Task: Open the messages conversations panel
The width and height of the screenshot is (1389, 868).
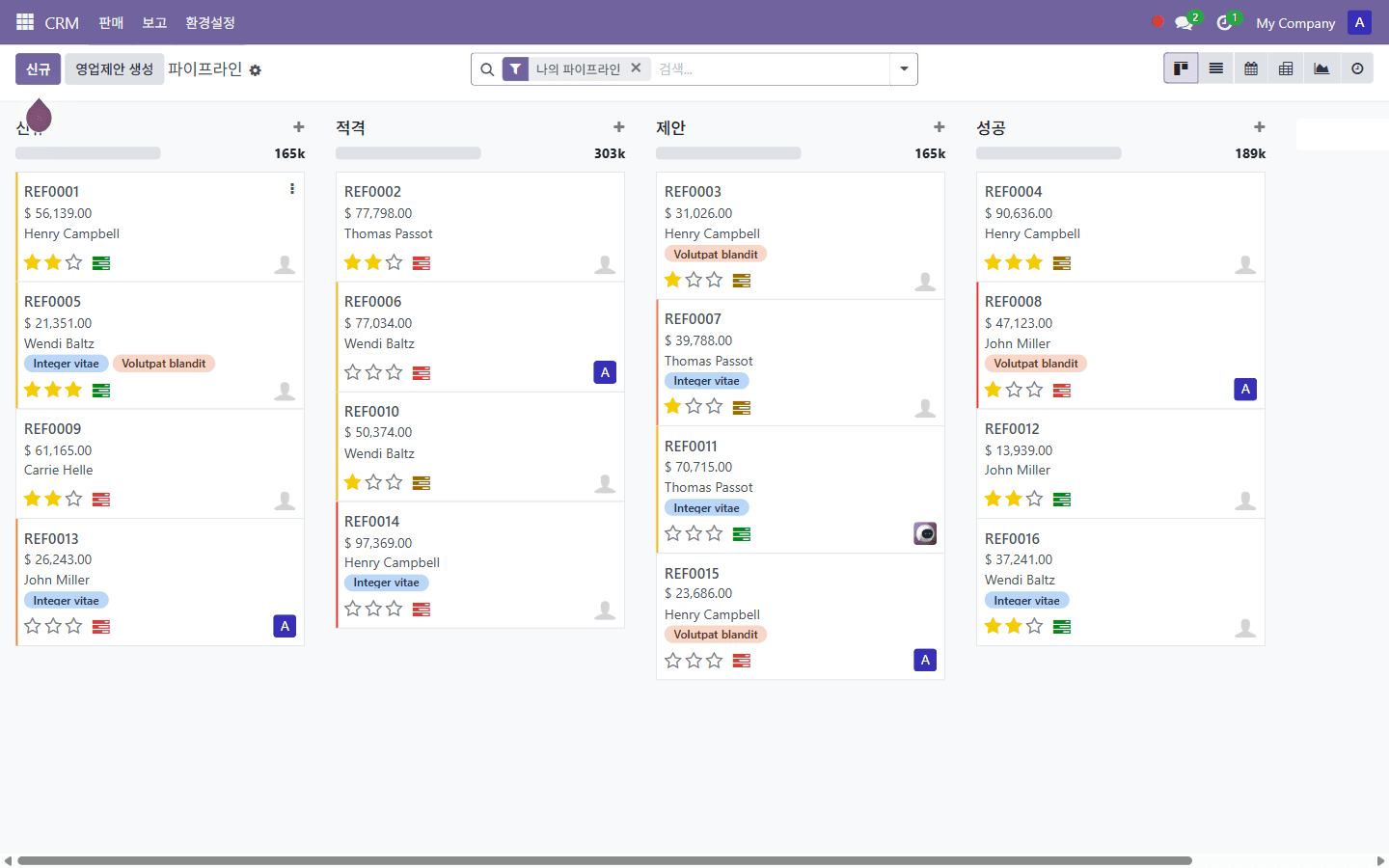Action: coord(1185,22)
